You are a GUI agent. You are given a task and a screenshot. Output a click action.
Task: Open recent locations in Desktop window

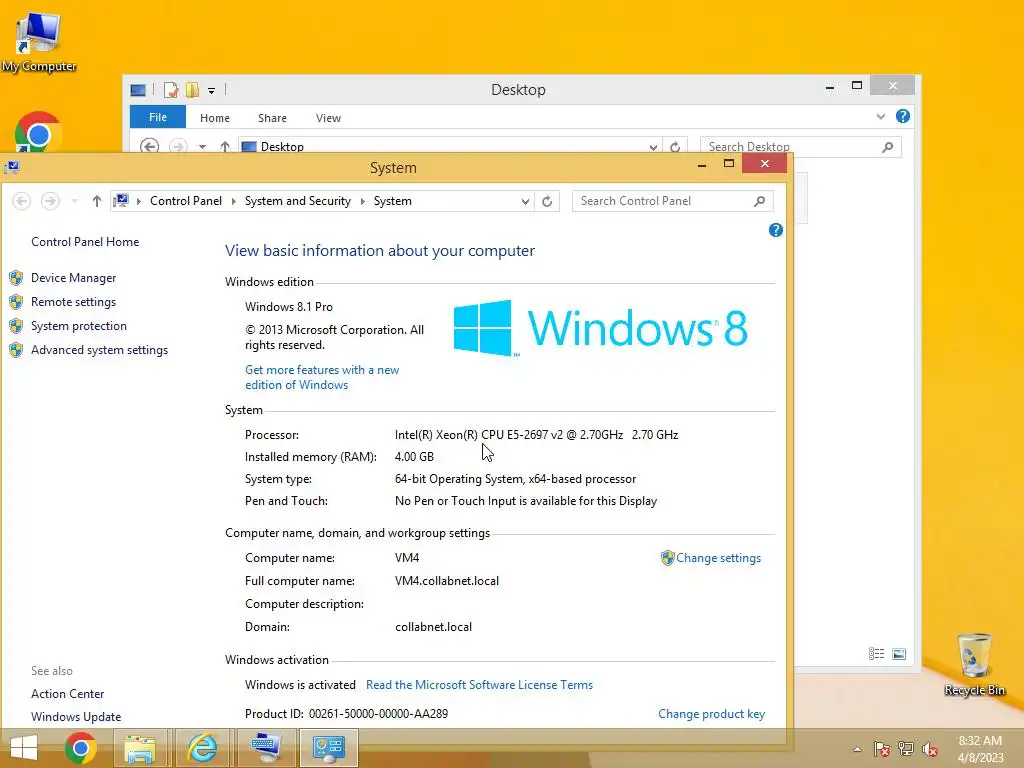click(202, 146)
